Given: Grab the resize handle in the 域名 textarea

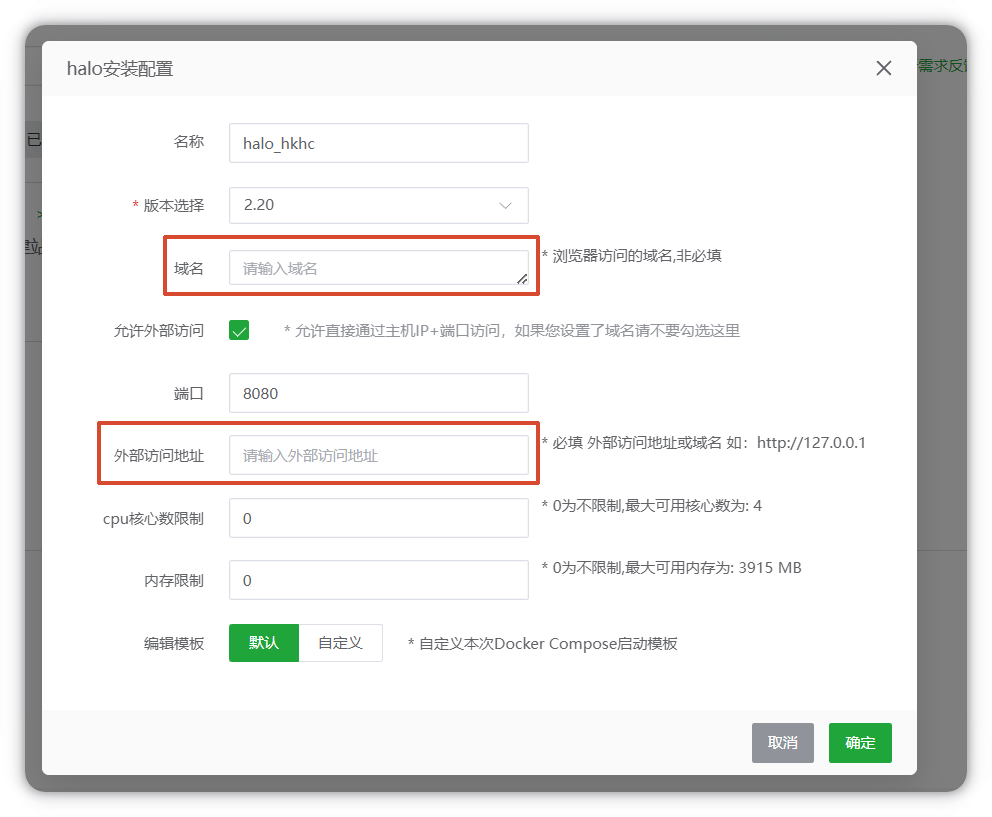Looking at the screenshot, I should coord(523,279).
